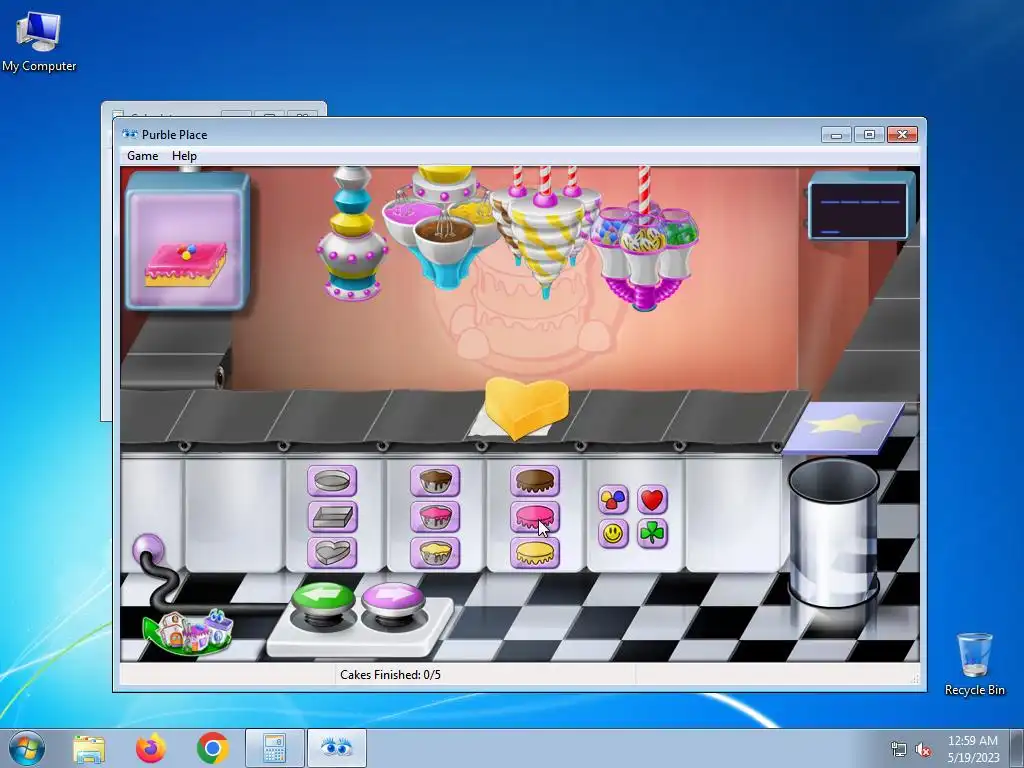Choose the vanilla yellow batter button
Screen dimensions: 1024x768
[x=435, y=552]
